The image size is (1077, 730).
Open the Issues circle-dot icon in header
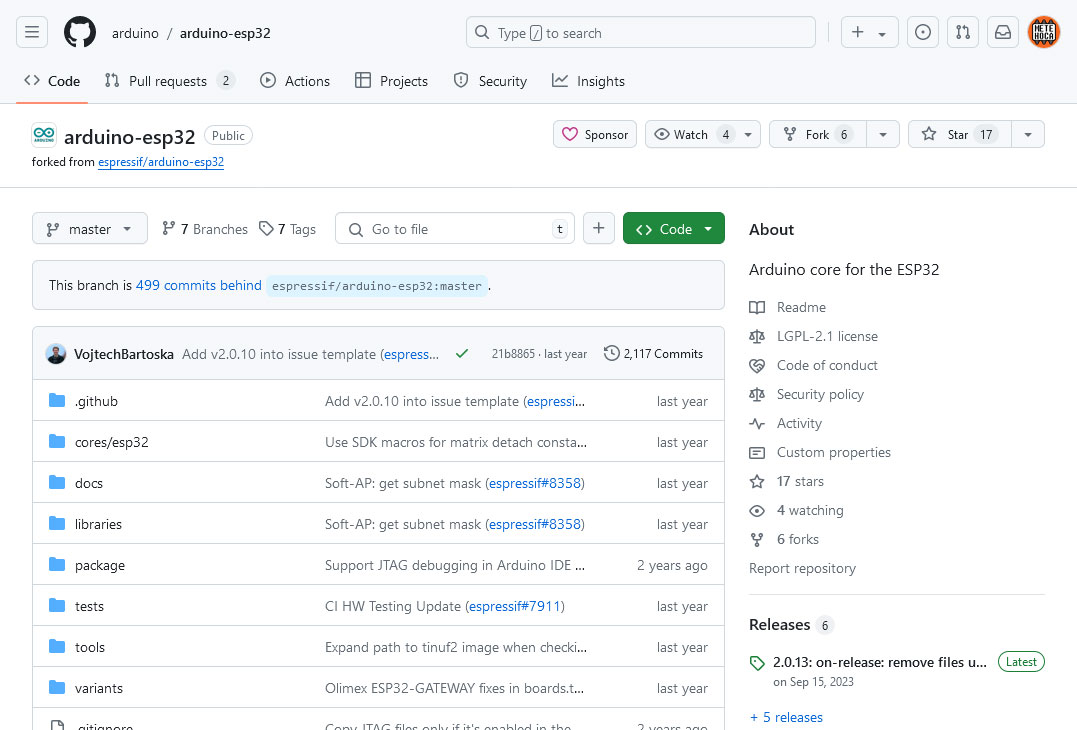[922, 32]
